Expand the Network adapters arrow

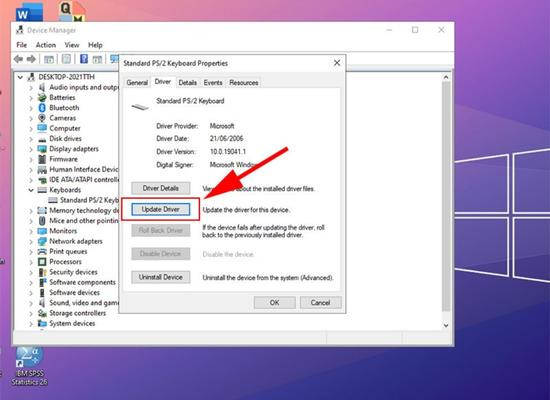pos(31,241)
